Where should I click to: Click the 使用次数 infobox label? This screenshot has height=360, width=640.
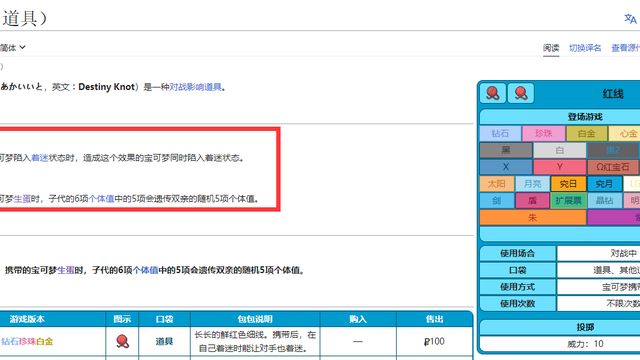click(518, 303)
